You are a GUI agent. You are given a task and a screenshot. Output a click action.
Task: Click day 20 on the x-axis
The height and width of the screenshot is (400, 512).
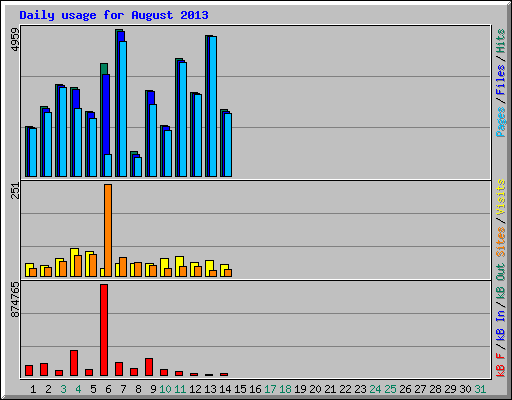tap(315, 389)
